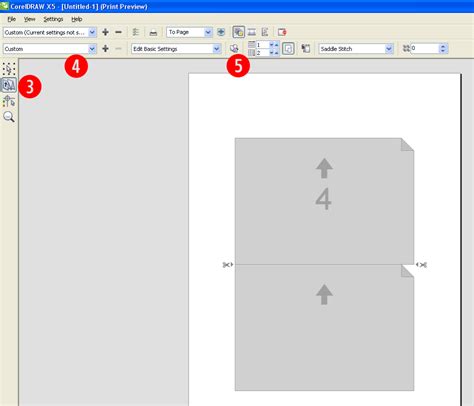Select the Pick tool in the toolbox
This screenshot has width=474, height=406.
coord(9,69)
